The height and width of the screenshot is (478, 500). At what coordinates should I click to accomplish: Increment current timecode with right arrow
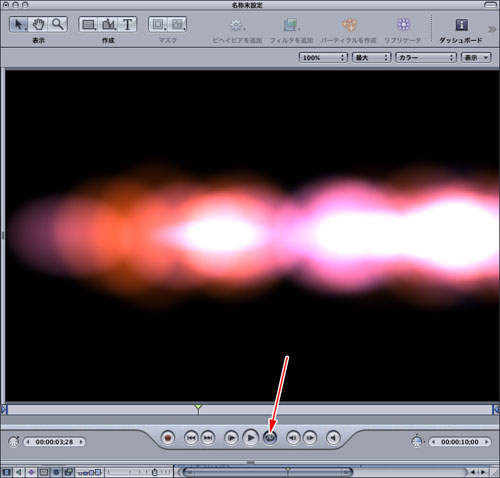[81, 442]
